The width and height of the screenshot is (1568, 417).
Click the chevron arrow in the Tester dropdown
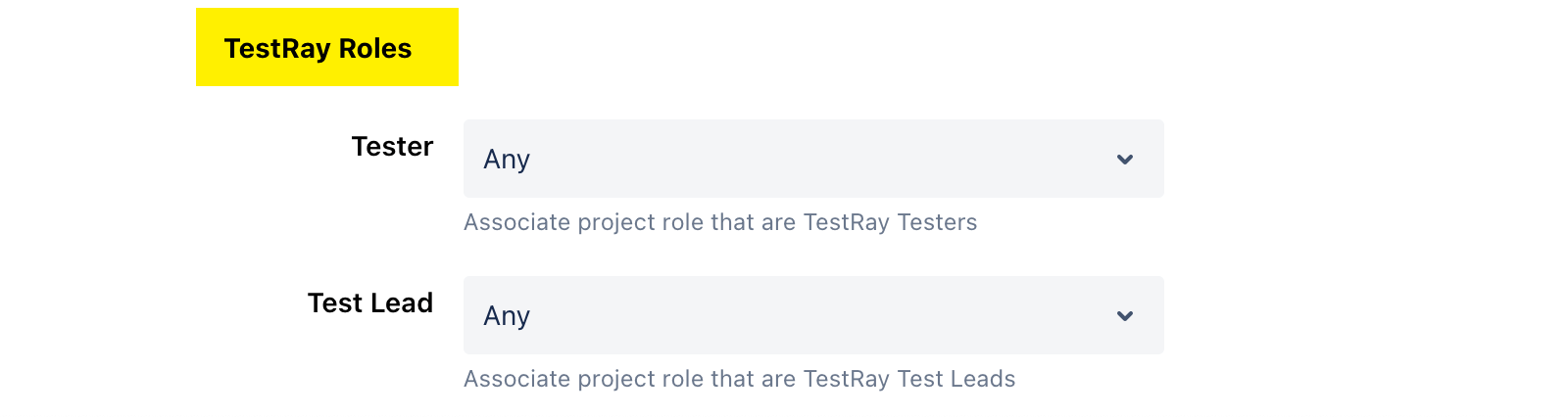1125,160
